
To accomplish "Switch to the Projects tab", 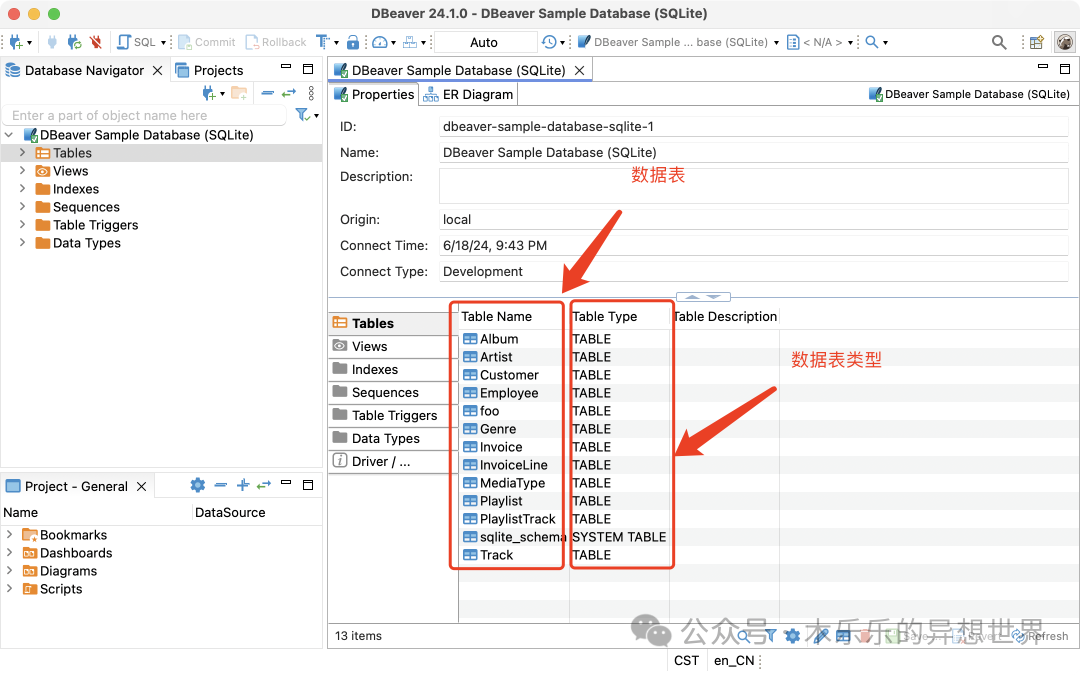I will [x=209, y=70].
